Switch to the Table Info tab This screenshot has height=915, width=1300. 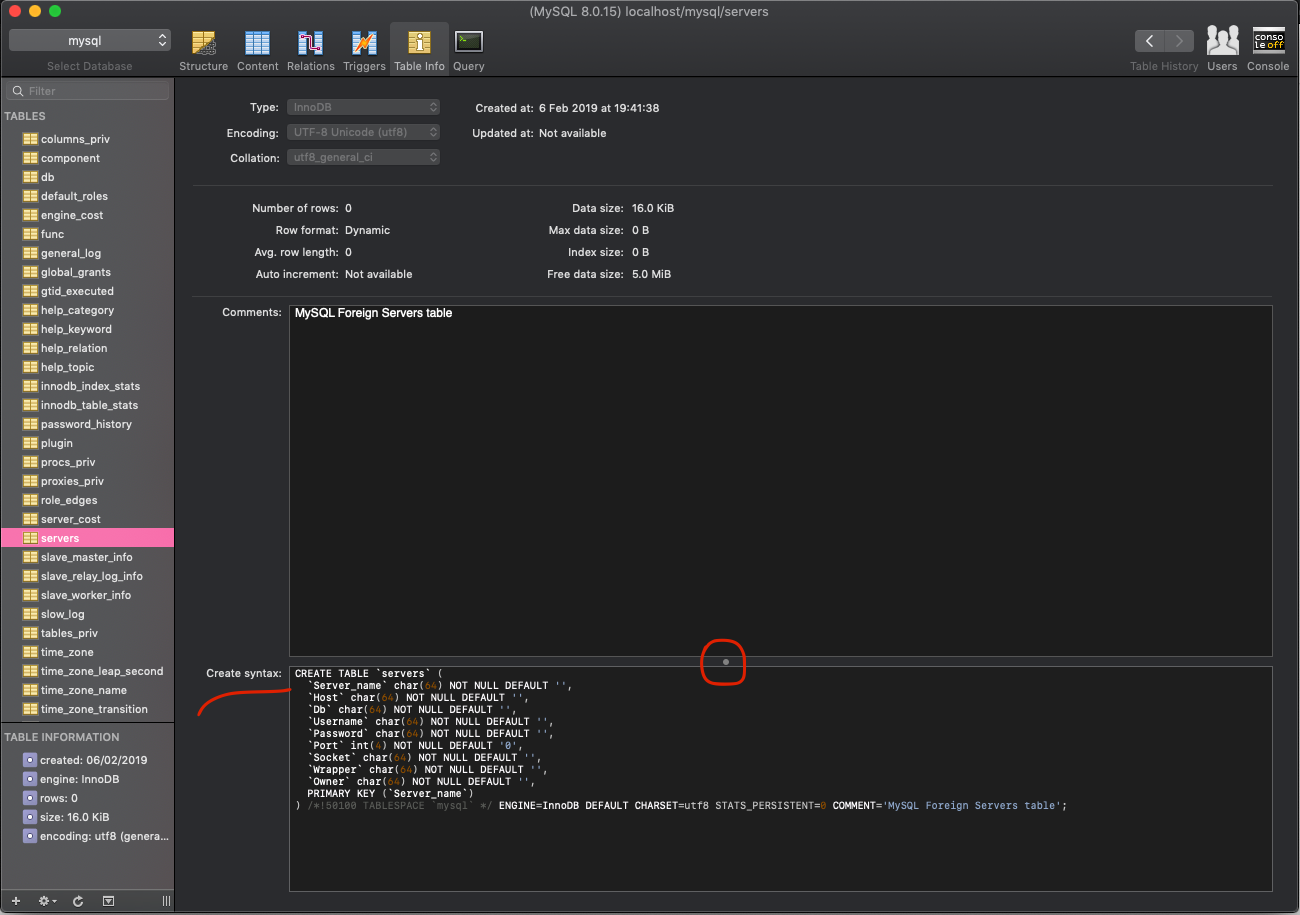419,47
